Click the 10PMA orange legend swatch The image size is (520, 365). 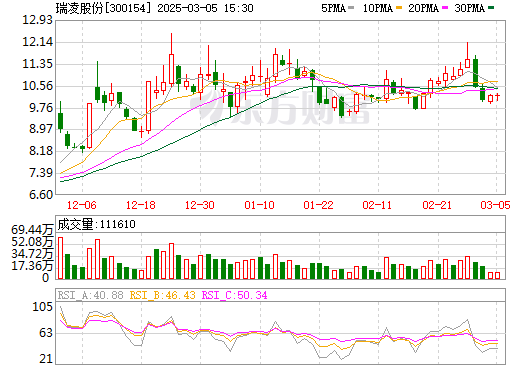[399, 8]
